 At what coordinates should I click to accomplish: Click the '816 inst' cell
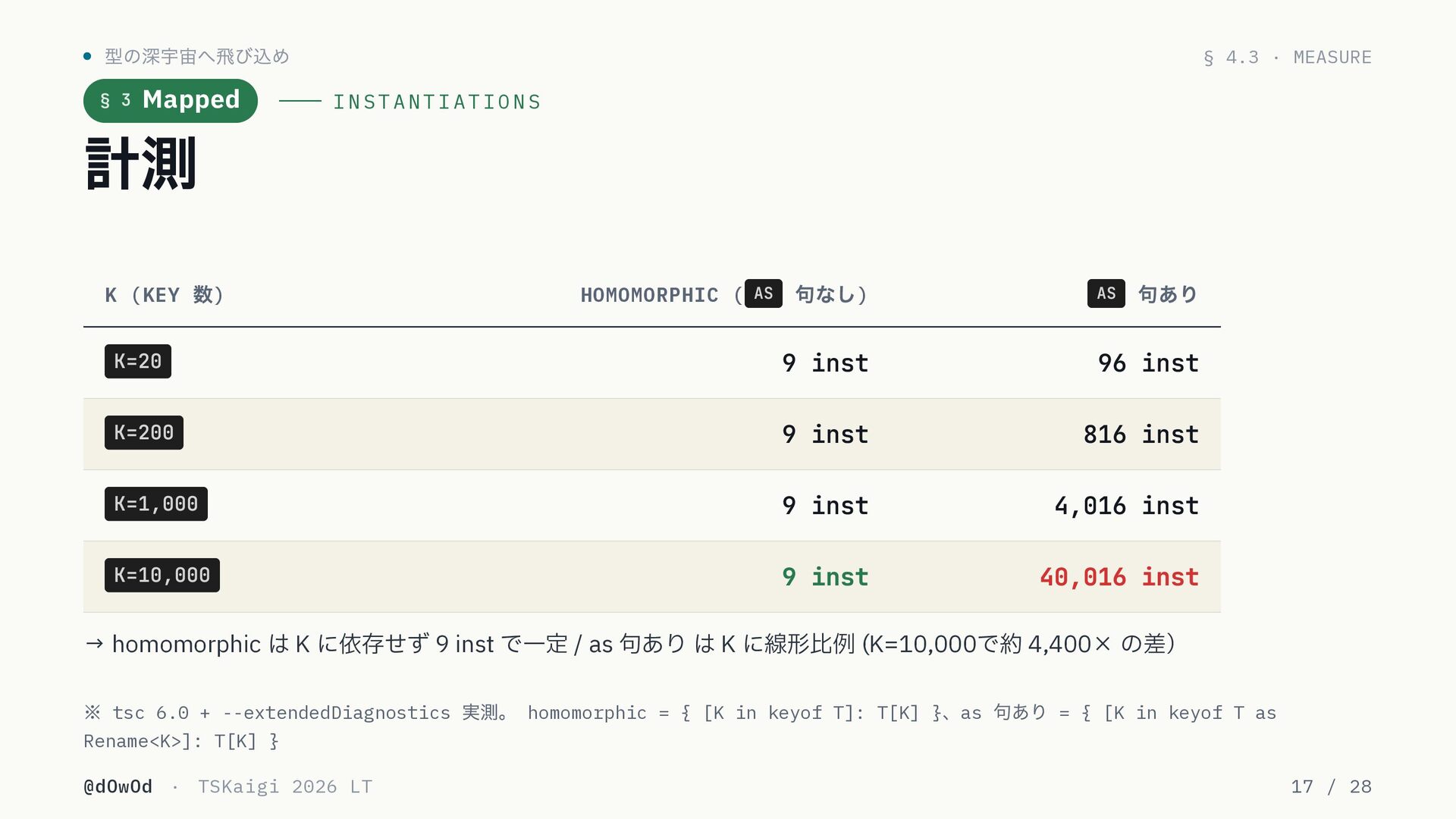tap(1141, 435)
